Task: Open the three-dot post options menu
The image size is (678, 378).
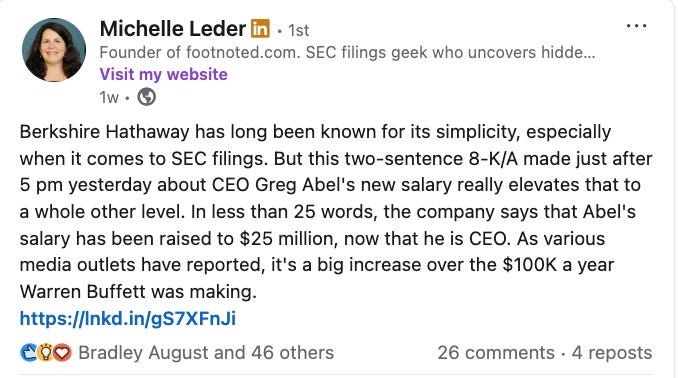Action: click(636, 26)
